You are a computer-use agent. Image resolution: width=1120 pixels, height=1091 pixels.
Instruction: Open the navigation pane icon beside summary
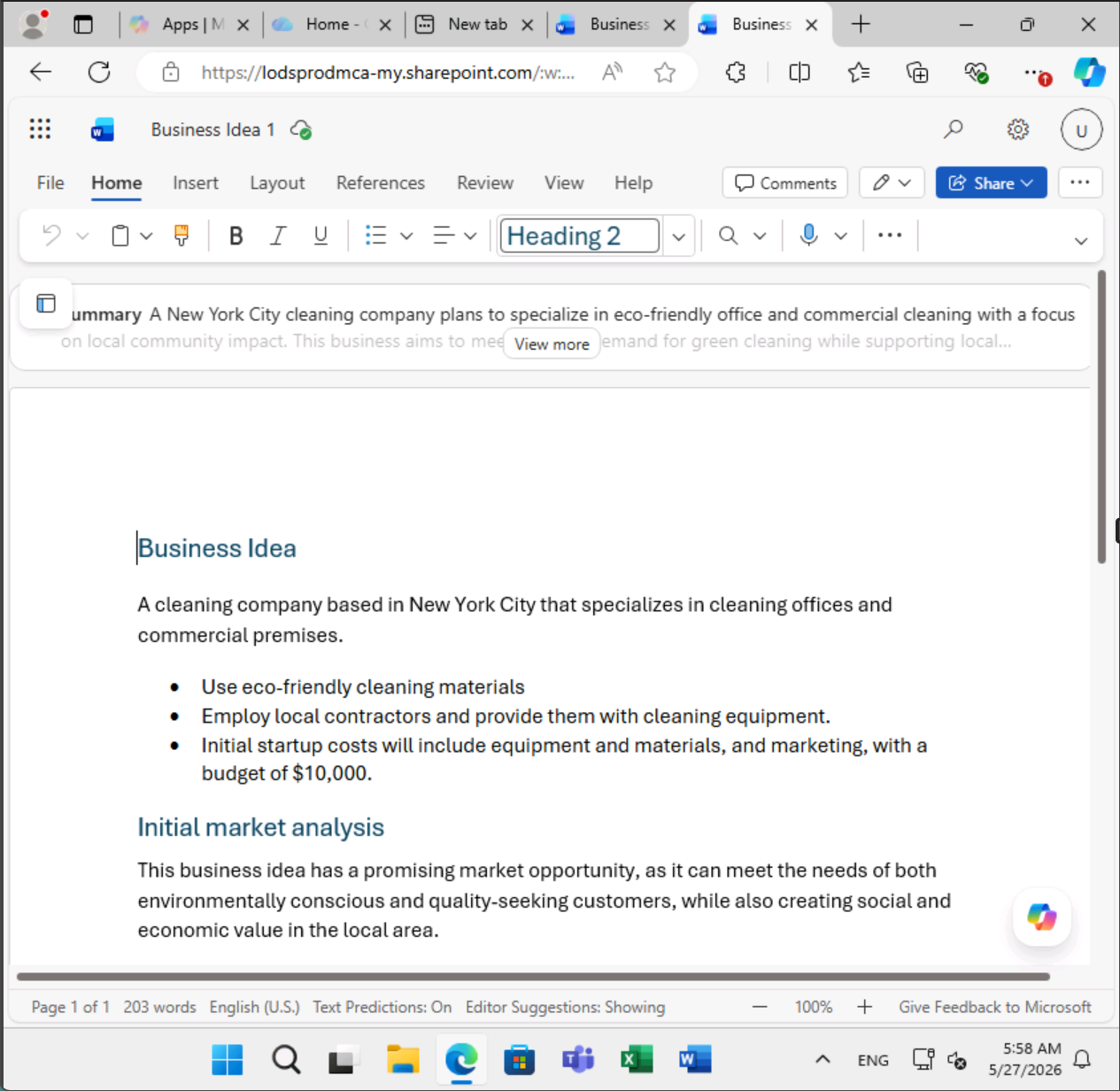(x=46, y=304)
